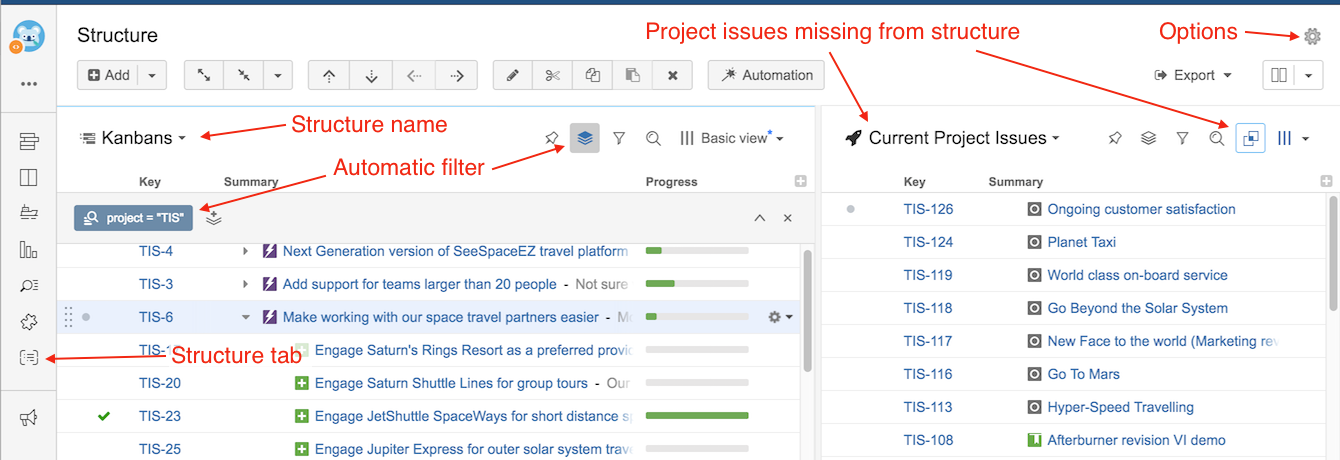Expand the TIS-4 row
This screenshot has height=460, width=1340.
click(x=246, y=251)
